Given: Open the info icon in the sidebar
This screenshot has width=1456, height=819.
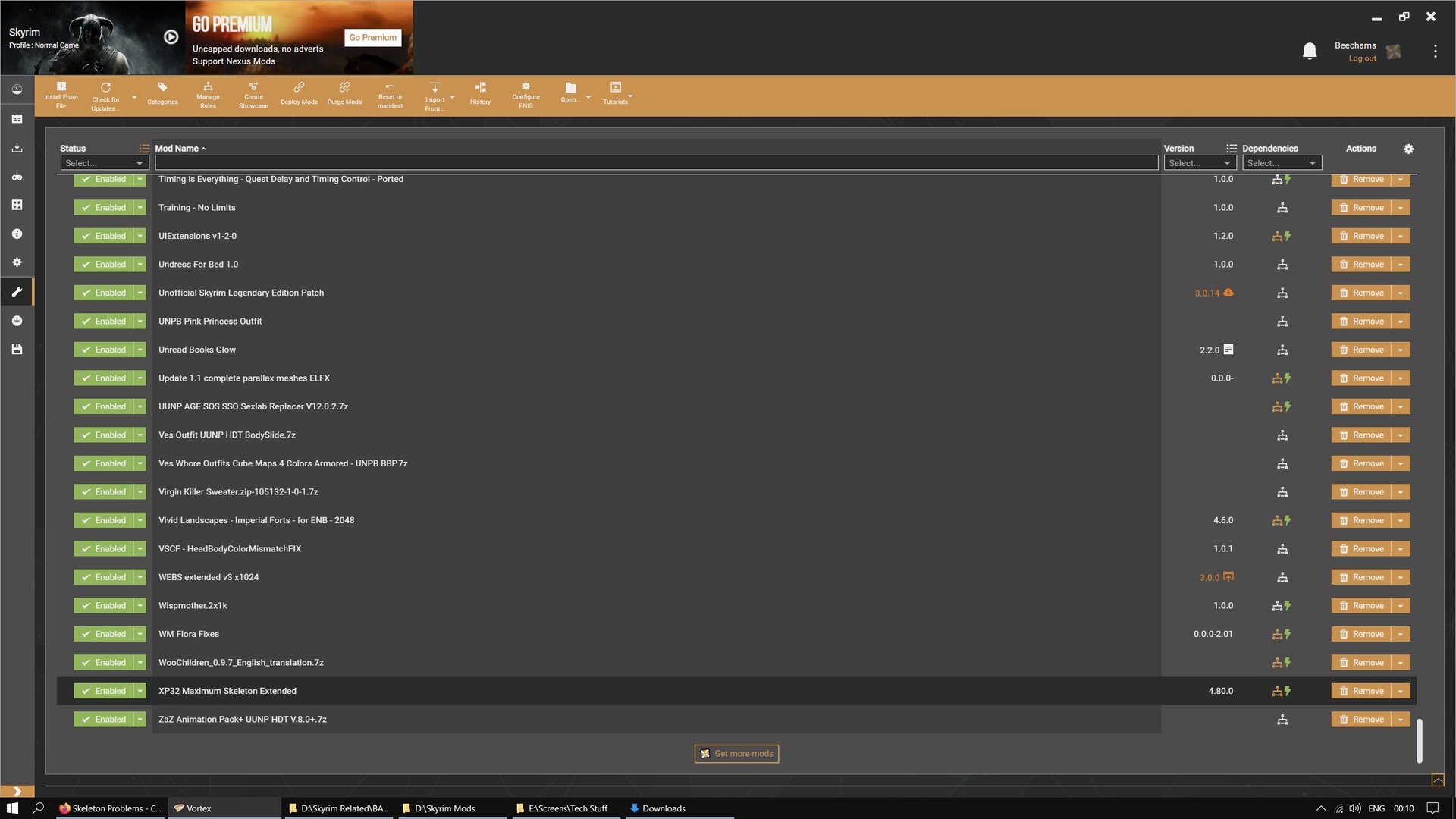Looking at the screenshot, I should coord(17,234).
